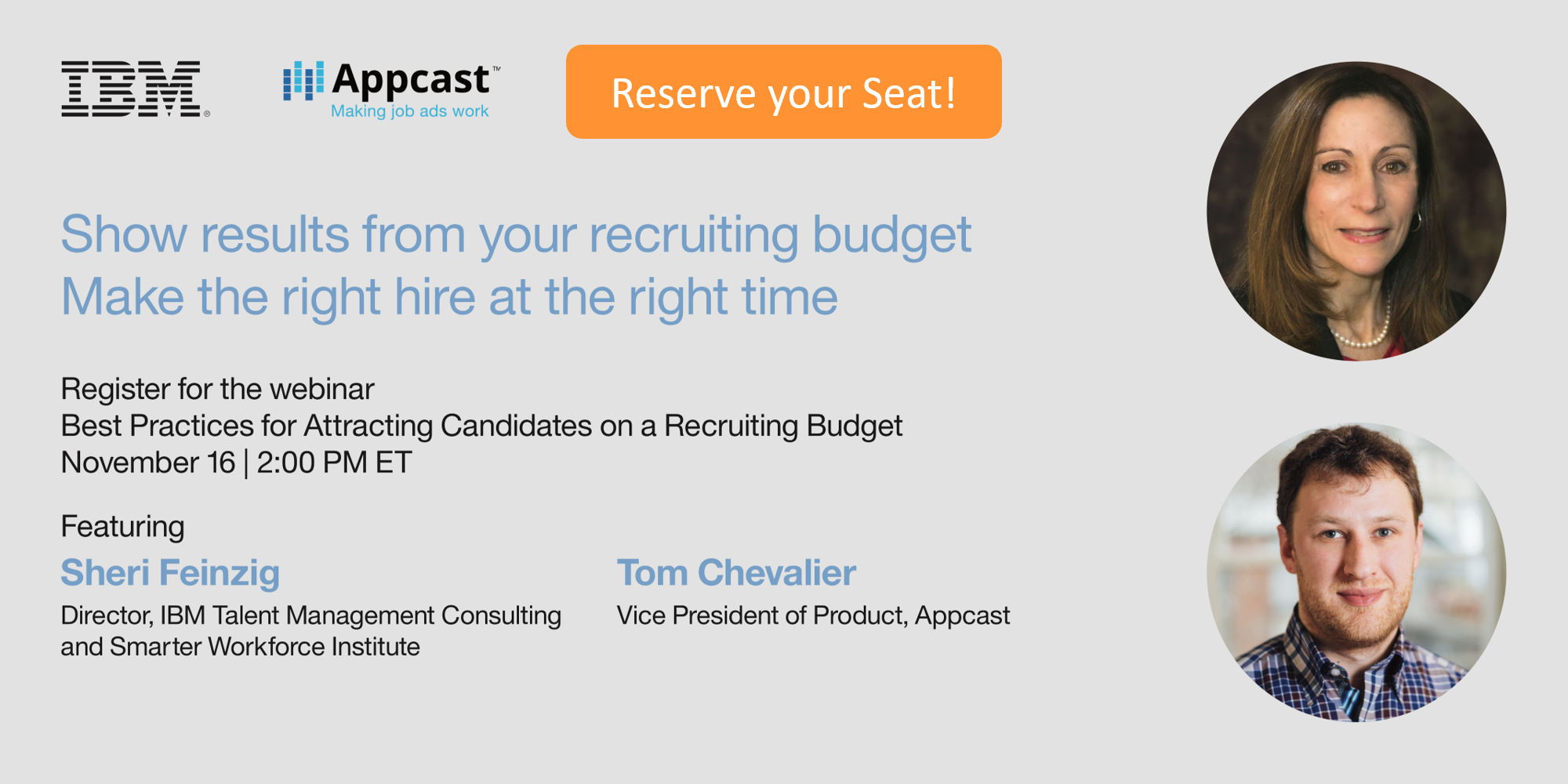Click Vice President of Product, Appcast text
1568x784 pixels.
[x=813, y=616]
